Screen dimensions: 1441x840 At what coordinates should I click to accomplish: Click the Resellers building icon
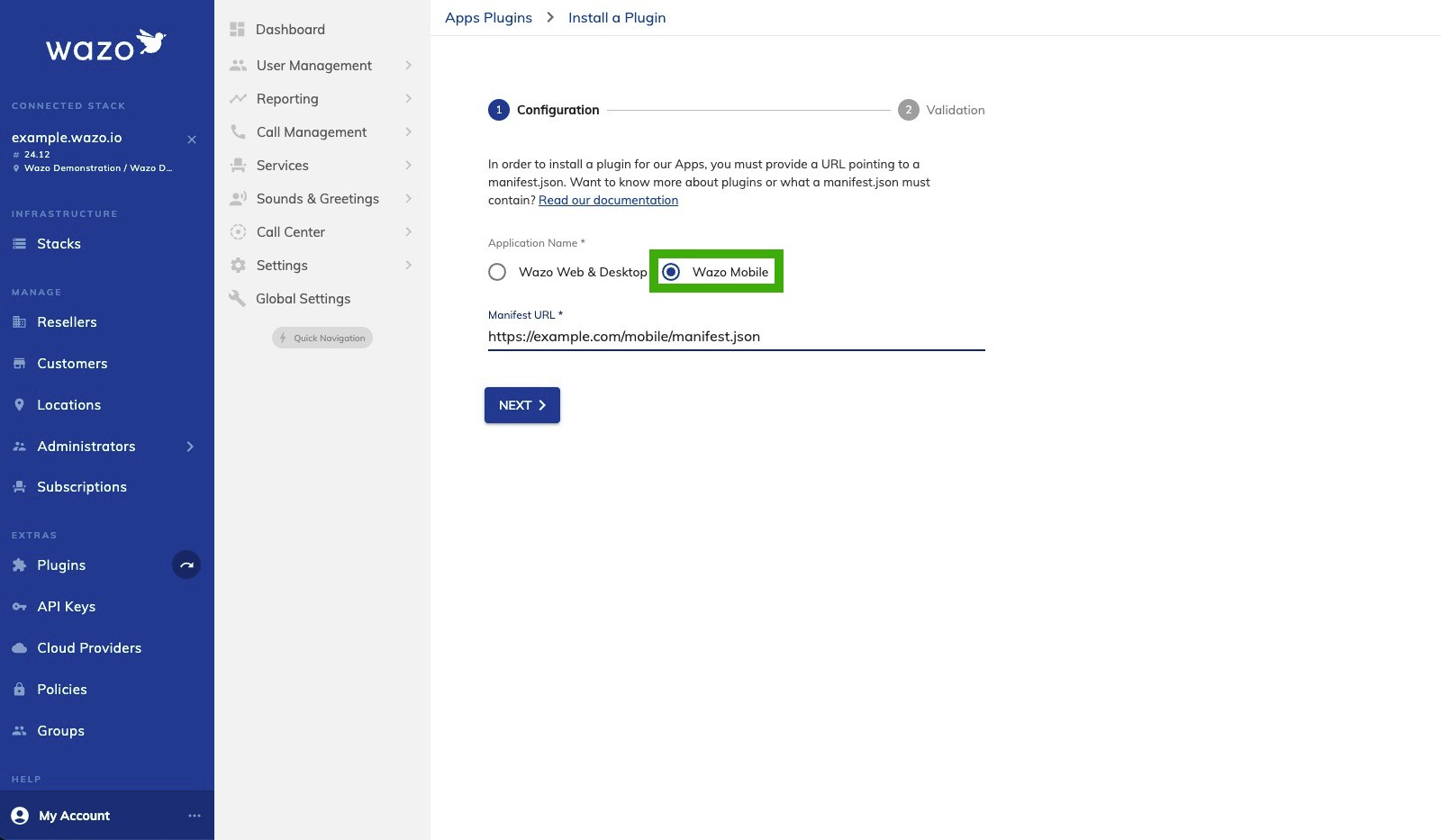[19, 322]
